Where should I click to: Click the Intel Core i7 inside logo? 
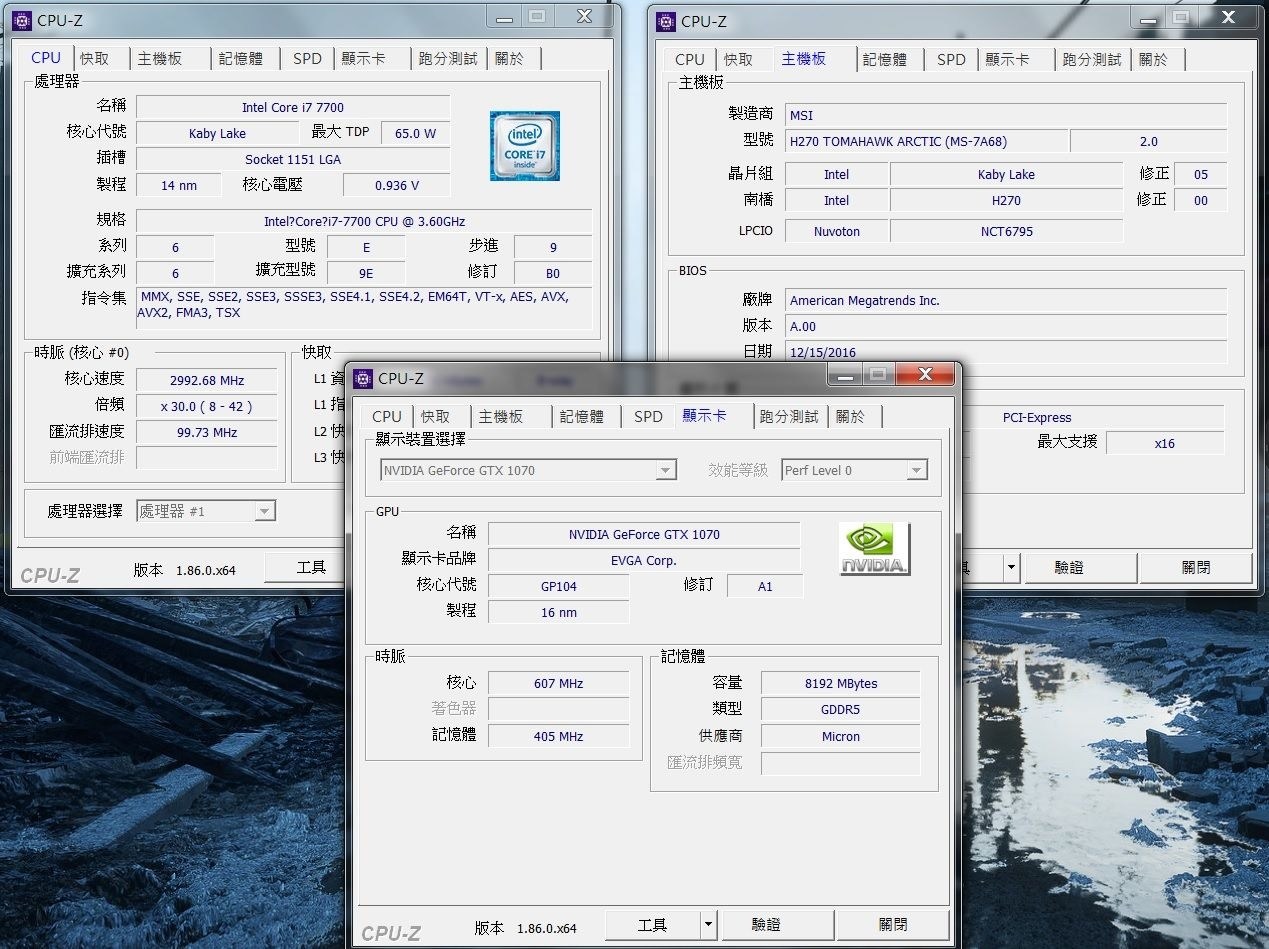[525, 146]
